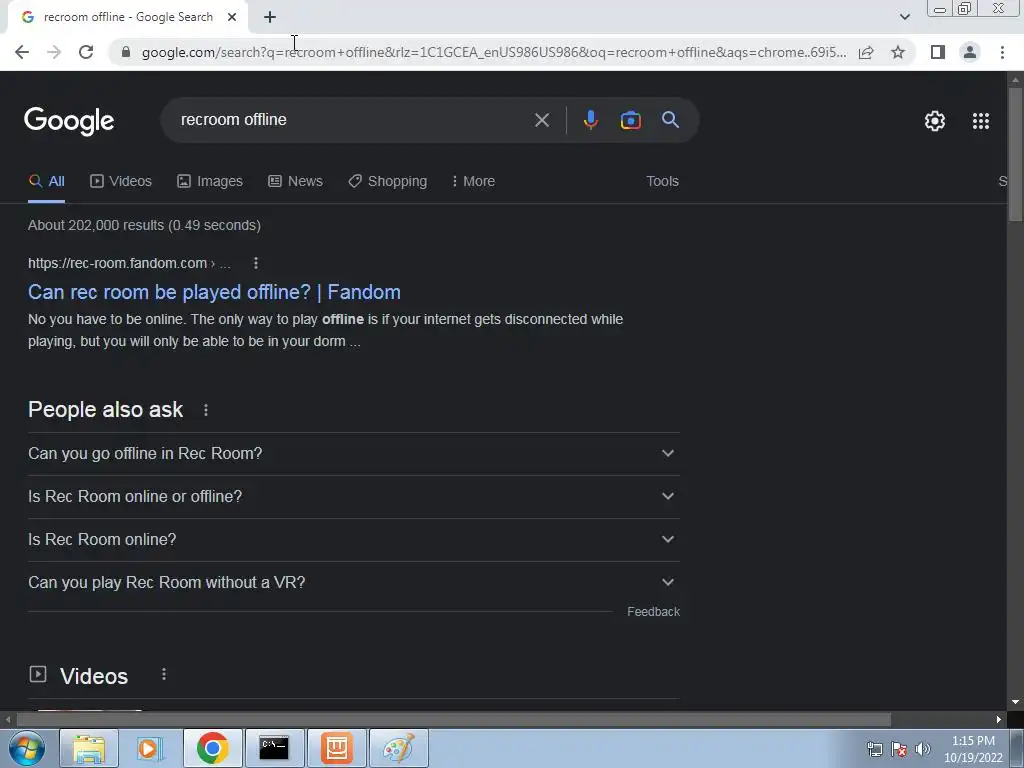
Task: Switch to the Images tab
Action: 210,181
